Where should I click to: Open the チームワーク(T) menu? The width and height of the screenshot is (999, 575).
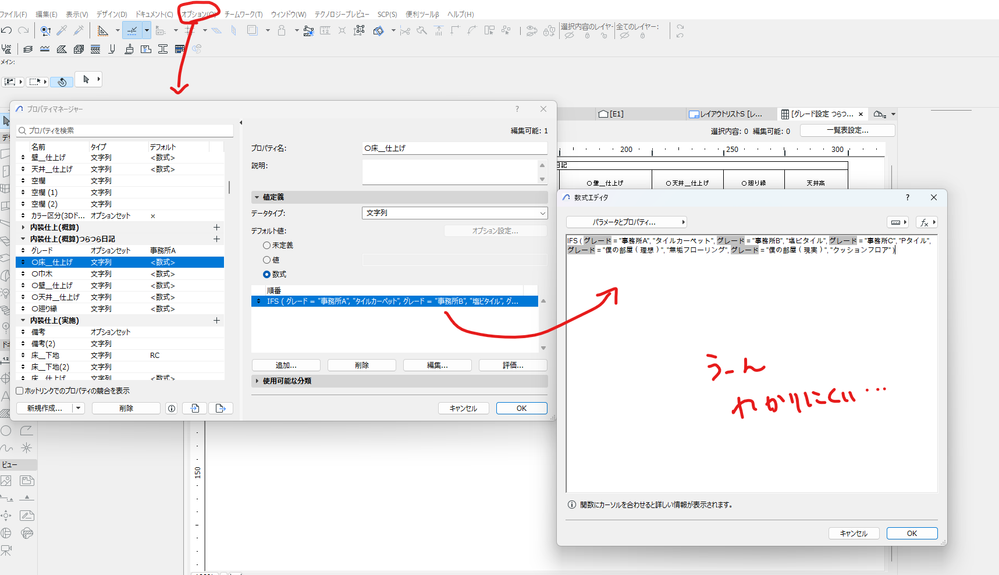pos(243,14)
